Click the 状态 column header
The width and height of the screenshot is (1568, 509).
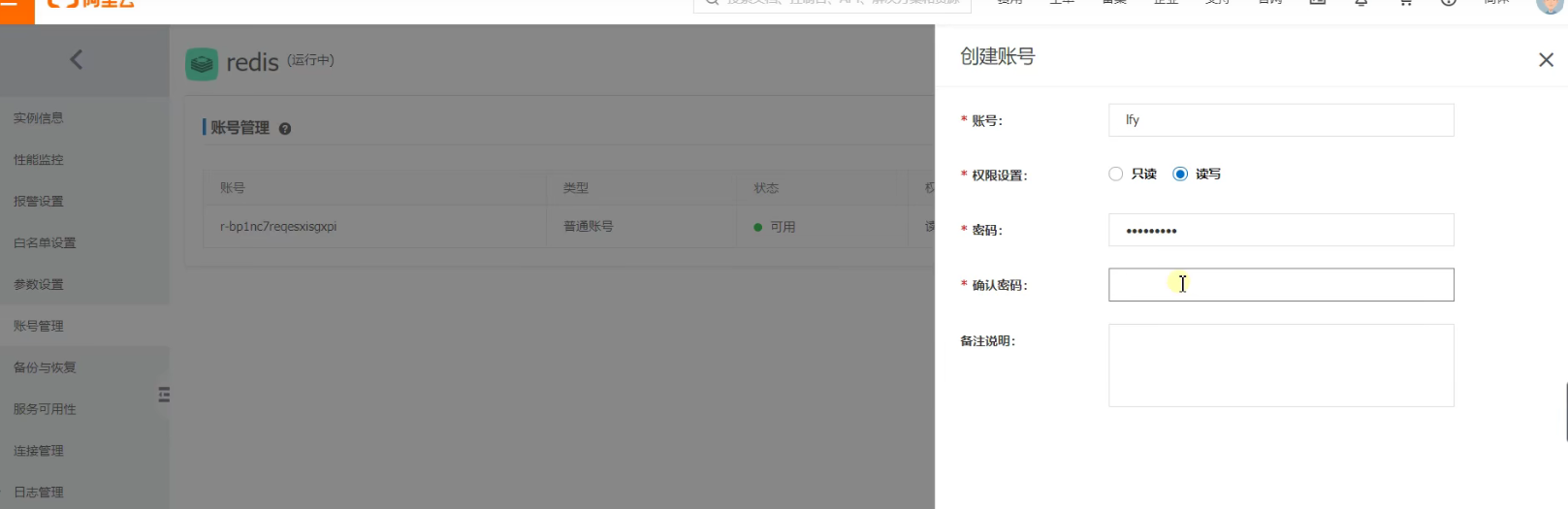click(822, 188)
